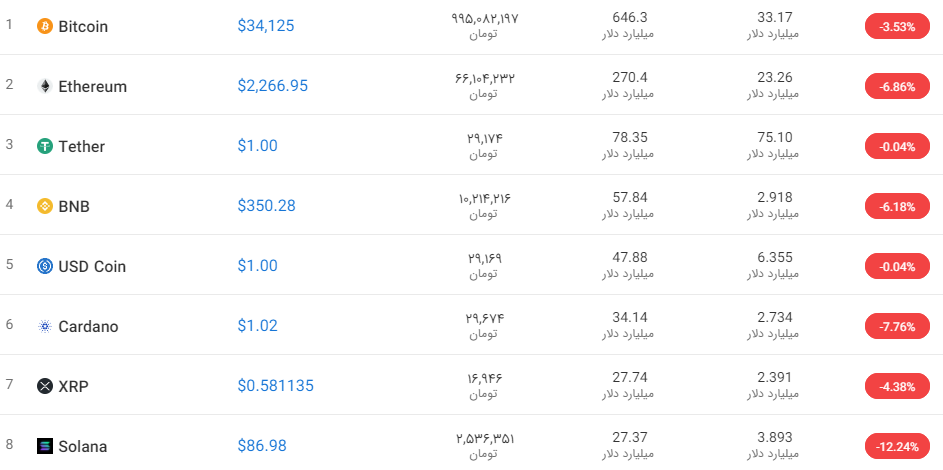Click the -3.53% change badge
Viewport: 943px width, 470px height.
tap(897, 26)
